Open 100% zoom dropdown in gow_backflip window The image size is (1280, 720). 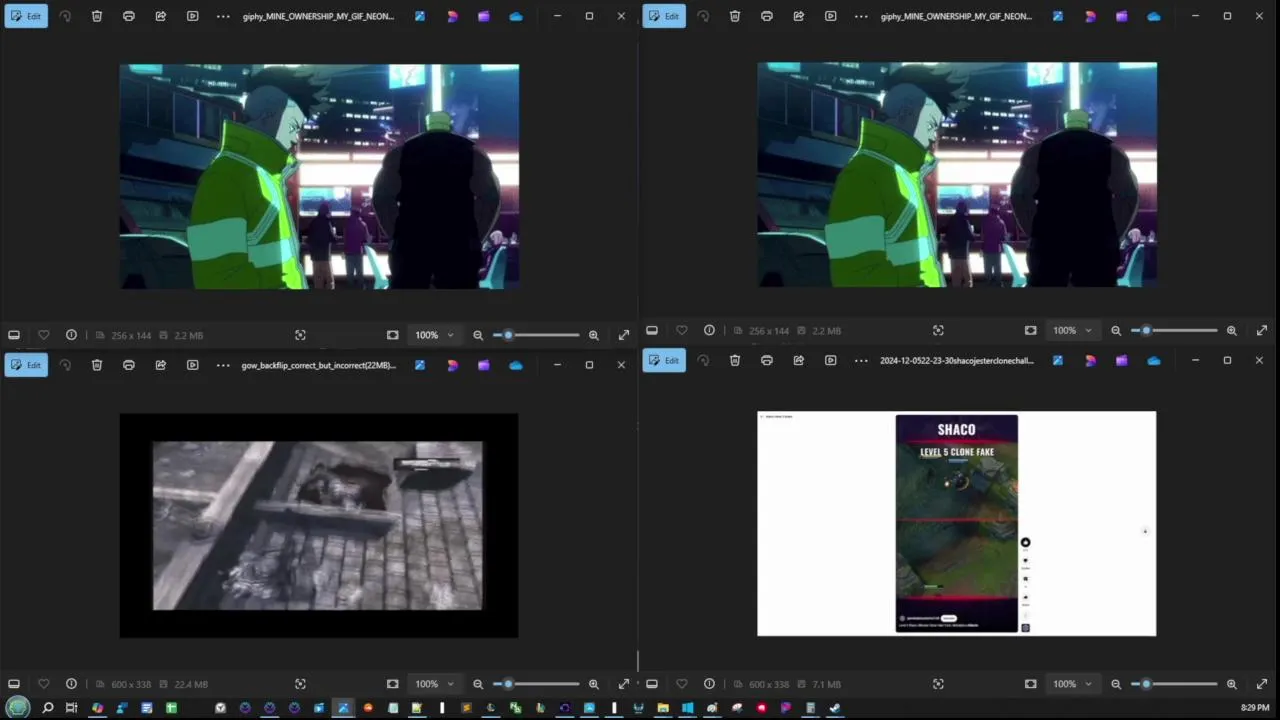point(434,684)
